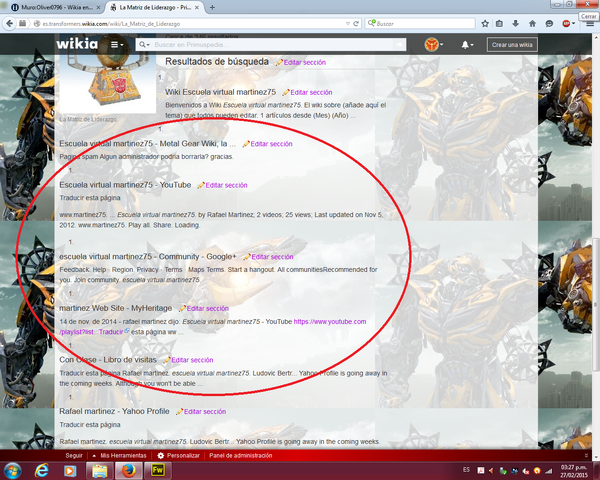Open the search scope dropdown by the magnifier
The image size is (600, 480).
coord(144,45)
